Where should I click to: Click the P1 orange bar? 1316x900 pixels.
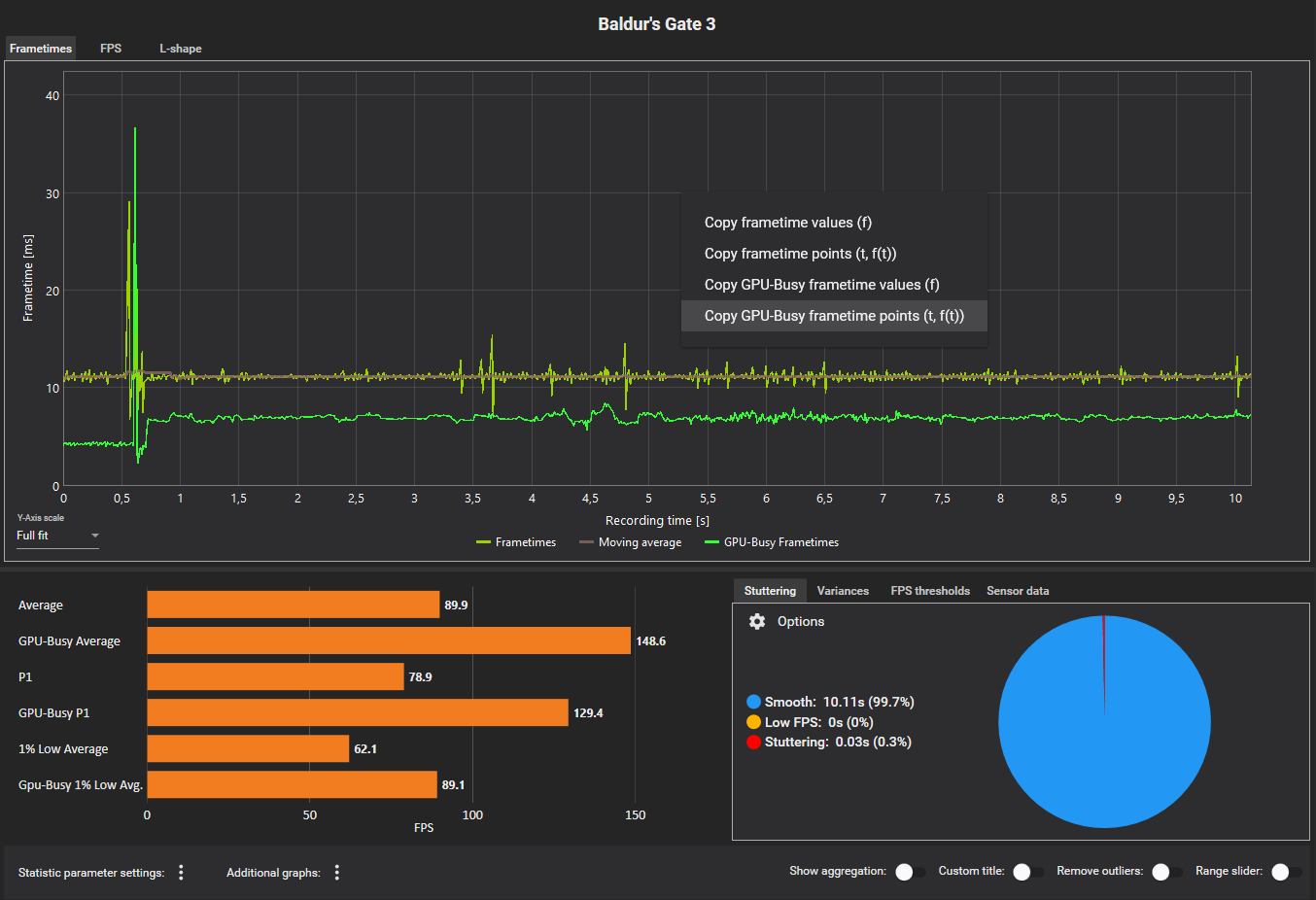coord(275,676)
